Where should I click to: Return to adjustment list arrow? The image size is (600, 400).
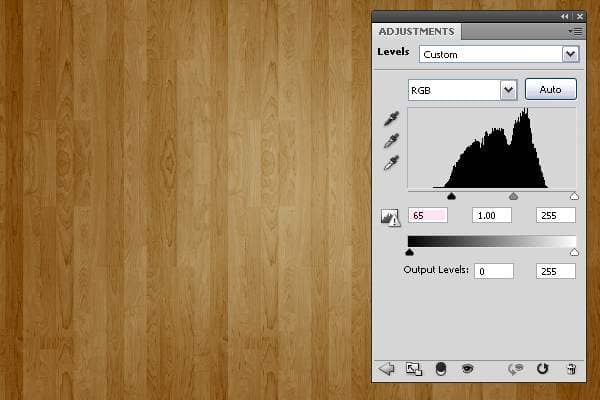point(386,369)
